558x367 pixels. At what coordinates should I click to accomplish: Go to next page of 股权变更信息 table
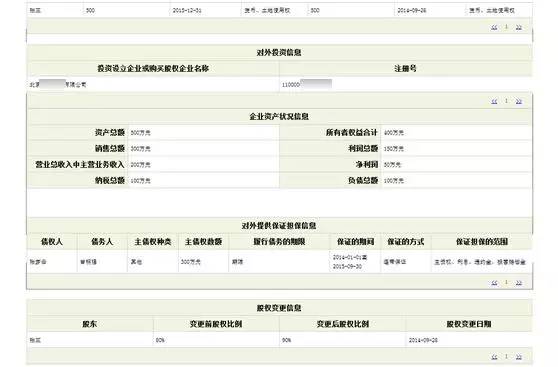pos(518,357)
